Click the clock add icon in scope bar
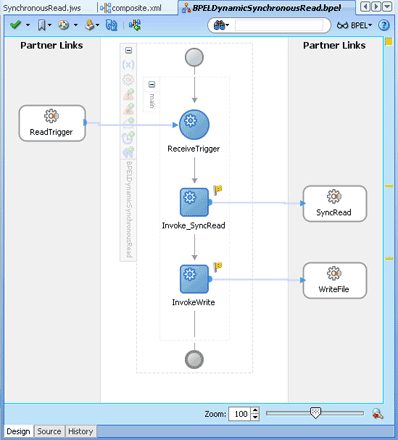 pyautogui.click(x=128, y=137)
